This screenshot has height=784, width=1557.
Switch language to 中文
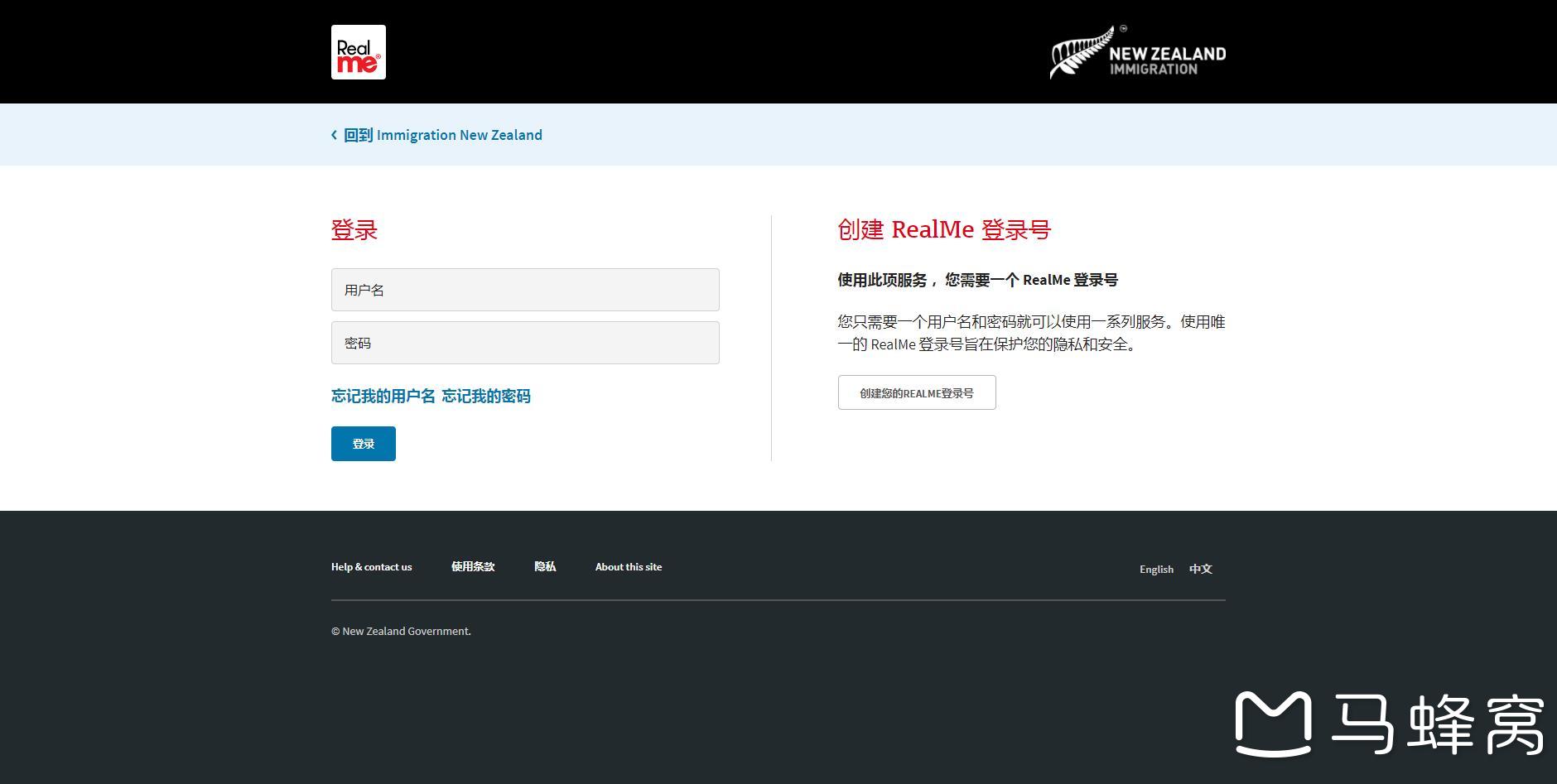click(x=1200, y=570)
